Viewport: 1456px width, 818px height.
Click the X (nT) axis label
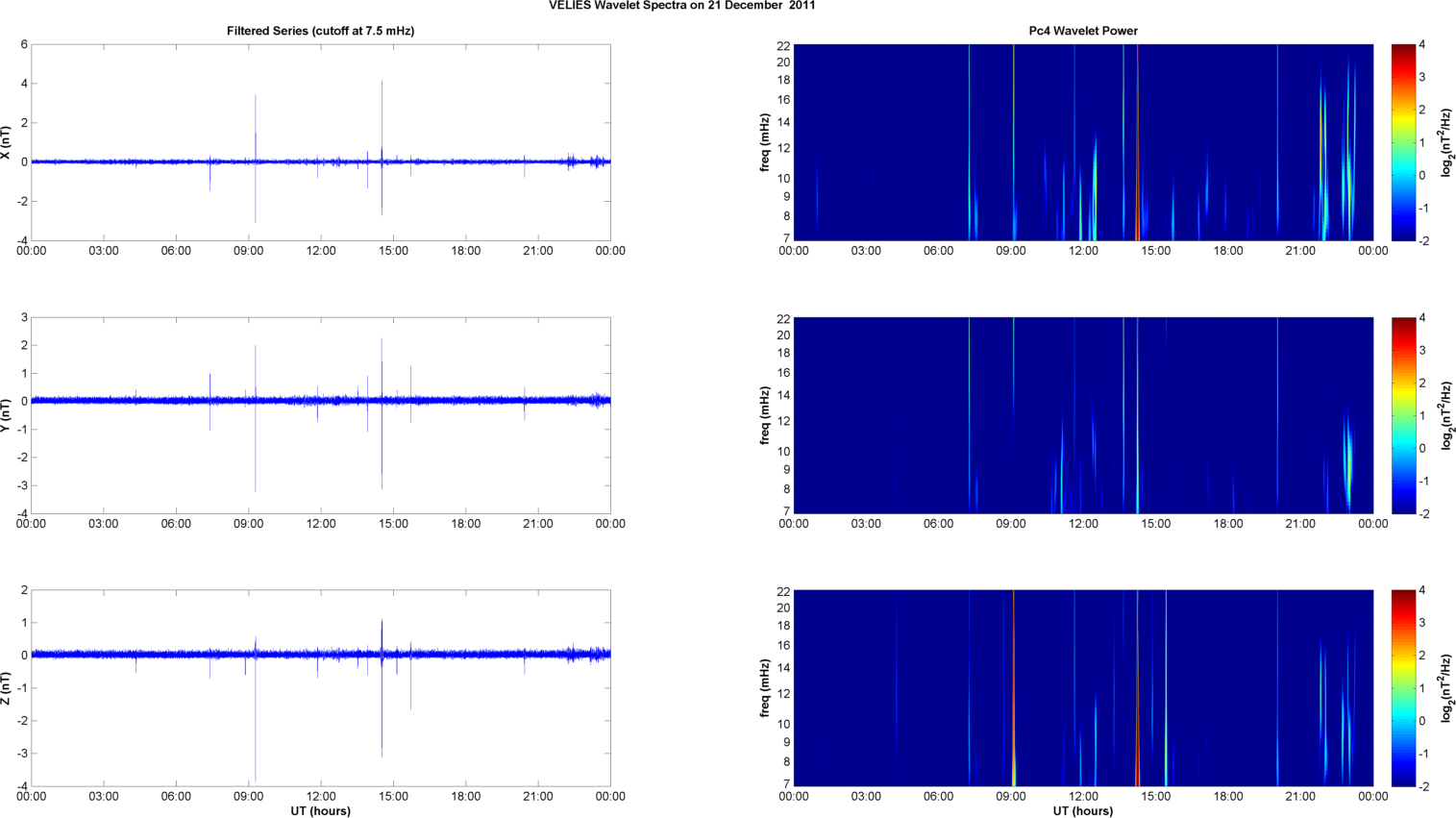pos(6,142)
